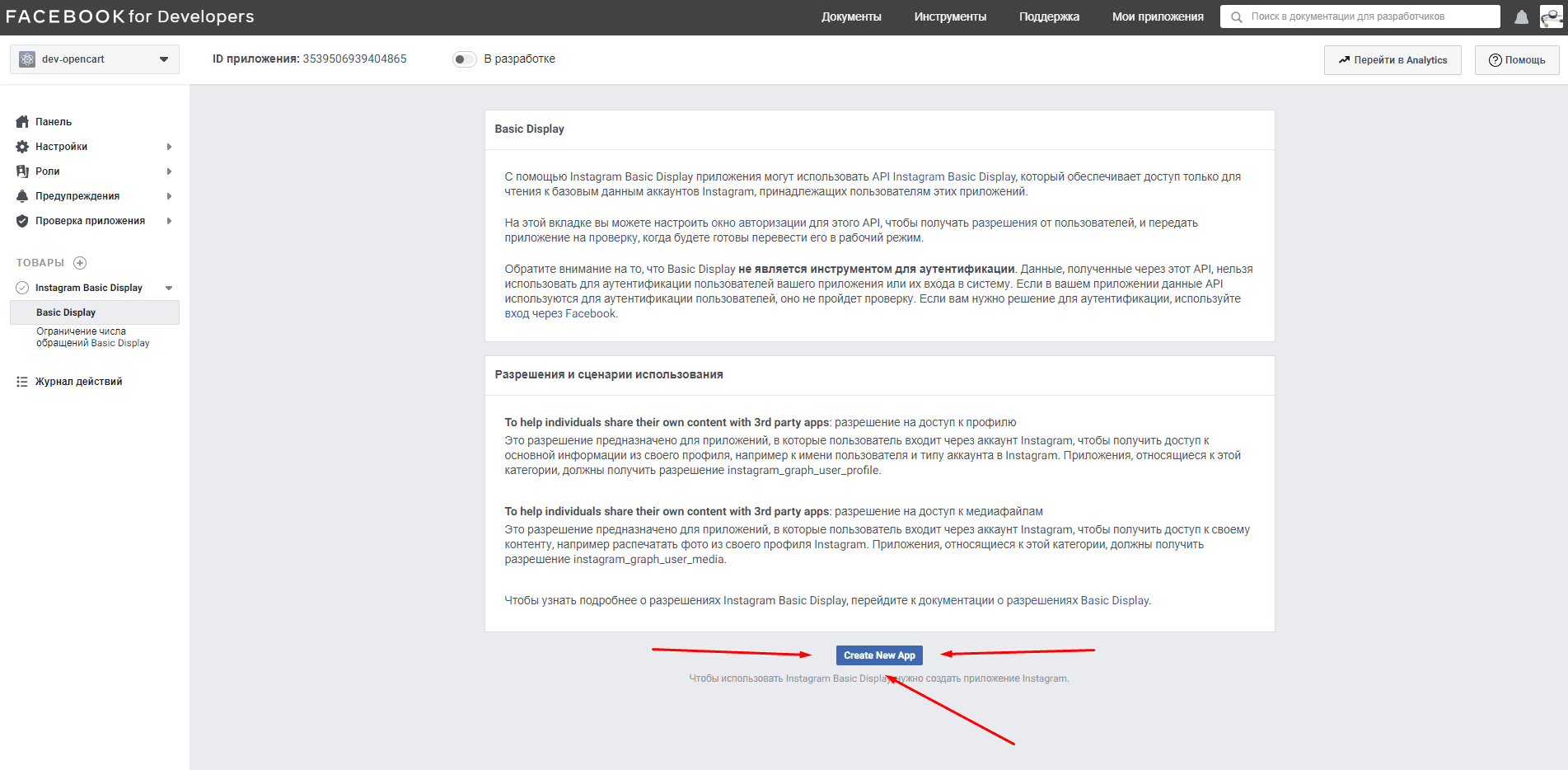Click the Панель home icon
This screenshot has height=770, width=1568.
point(22,122)
